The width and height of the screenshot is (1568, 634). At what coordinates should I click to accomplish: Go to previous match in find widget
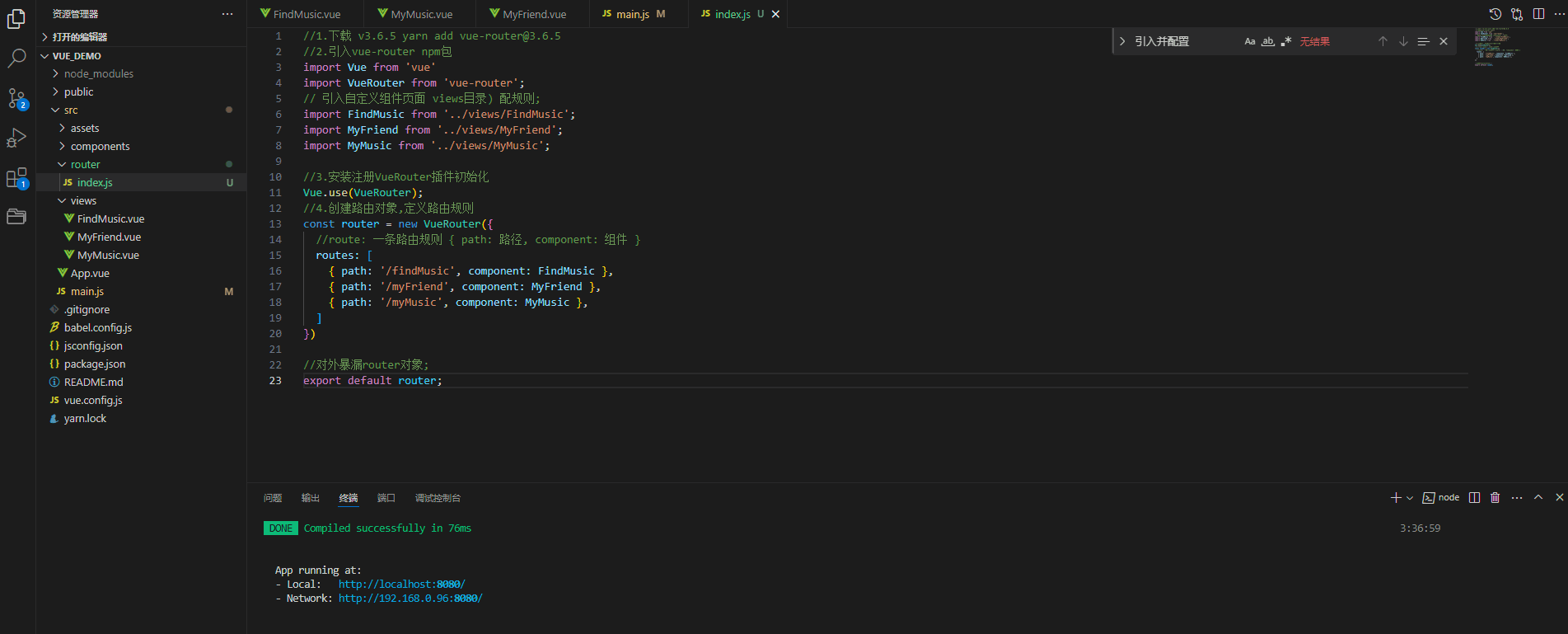[1383, 41]
